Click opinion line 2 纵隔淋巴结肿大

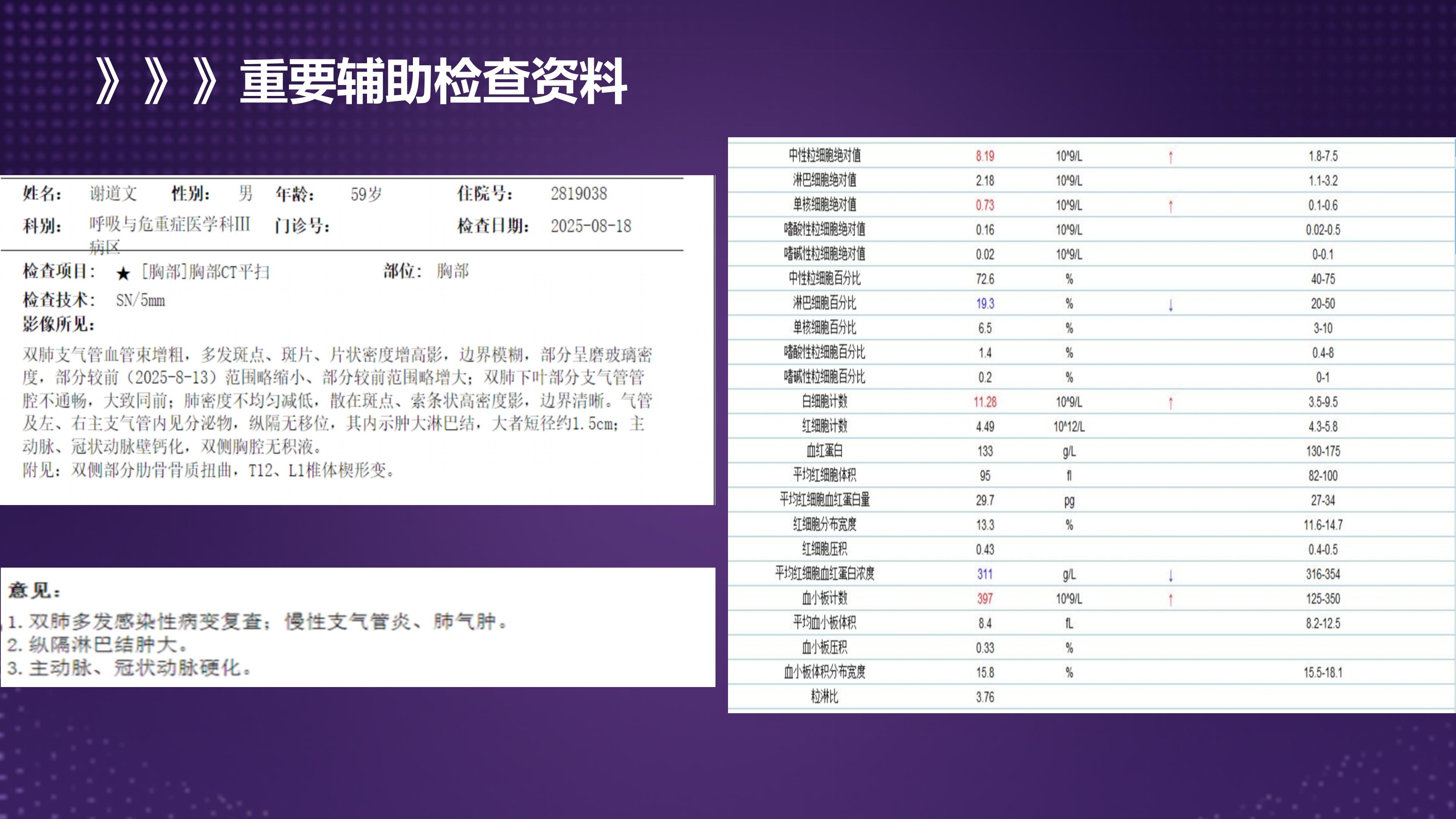(x=97, y=644)
